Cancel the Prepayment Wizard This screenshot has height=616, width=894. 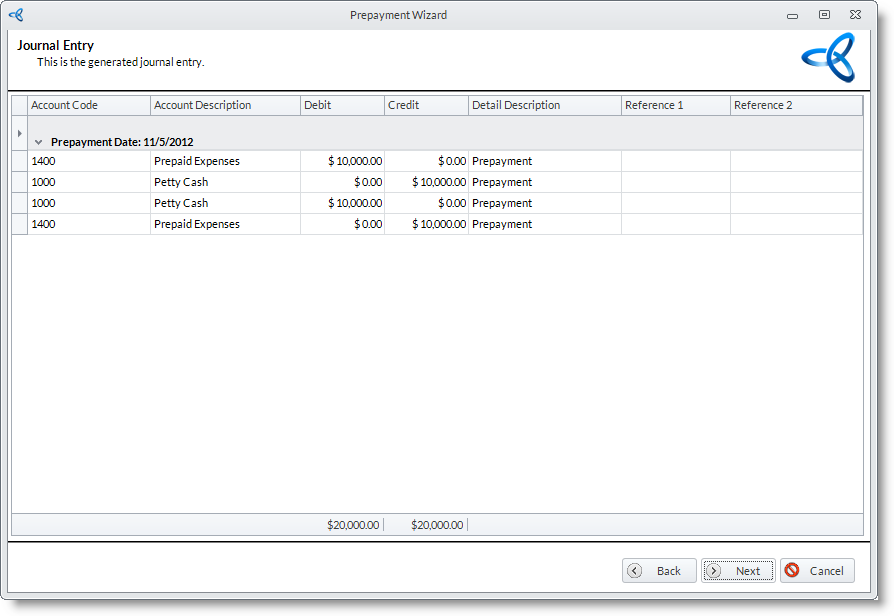click(817, 571)
